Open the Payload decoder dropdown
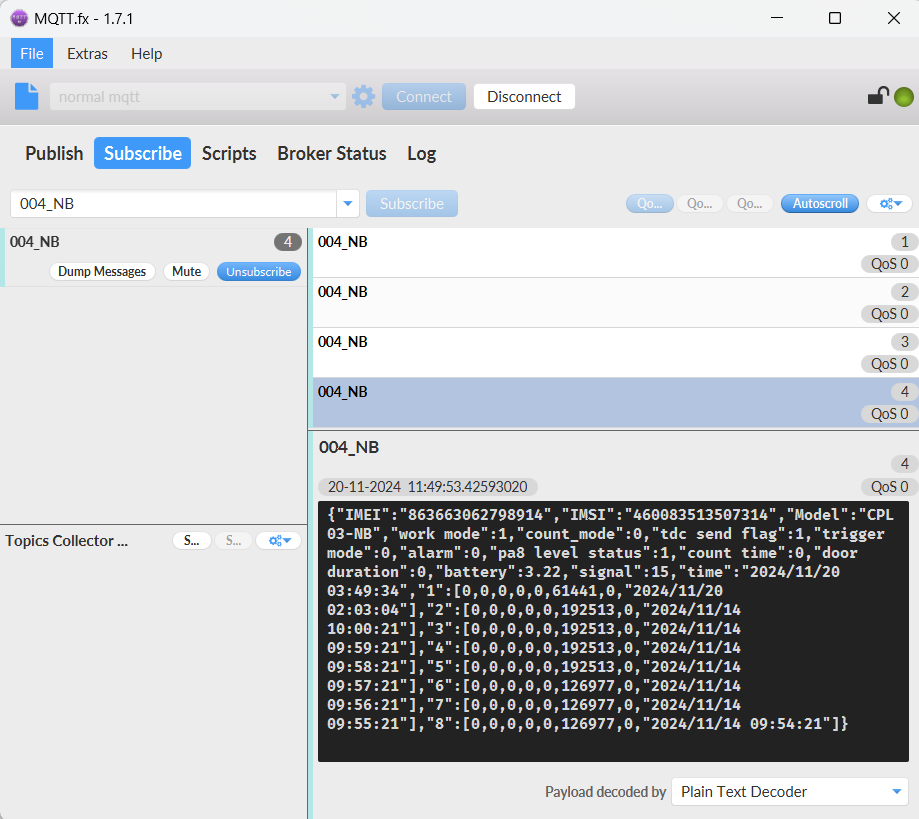This screenshot has height=819, width=919. [x=789, y=792]
